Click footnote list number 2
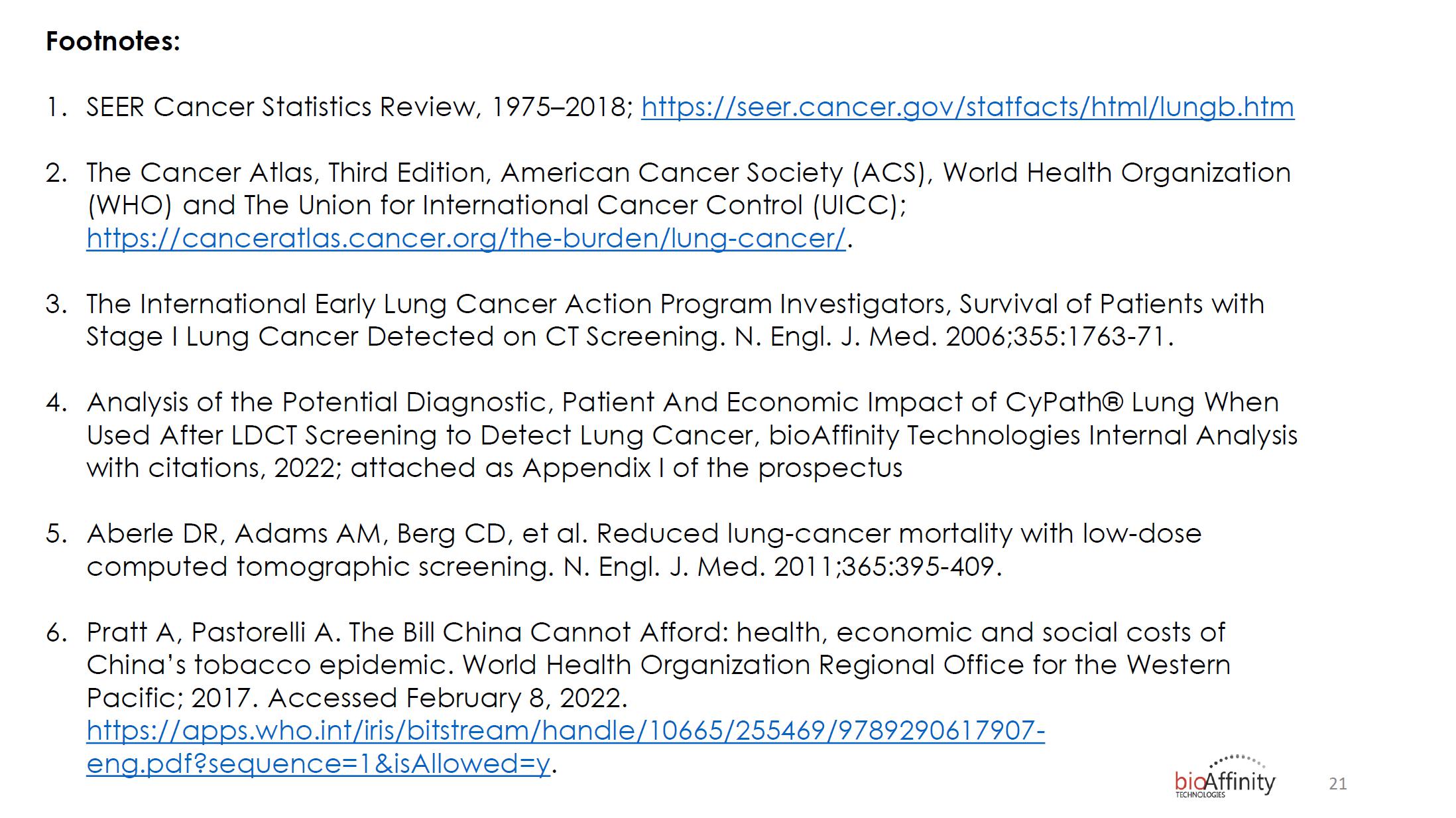The width and height of the screenshot is (1456, 818). (x=56, y=173)
